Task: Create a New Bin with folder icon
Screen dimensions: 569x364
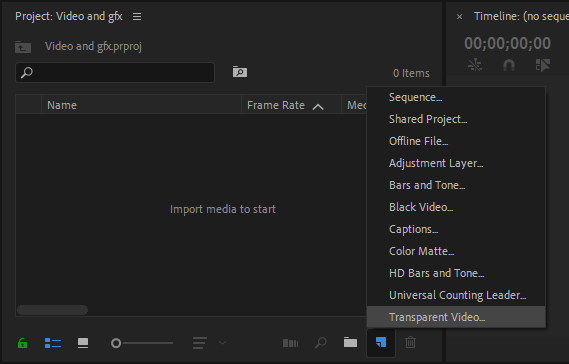Action: 351,342
